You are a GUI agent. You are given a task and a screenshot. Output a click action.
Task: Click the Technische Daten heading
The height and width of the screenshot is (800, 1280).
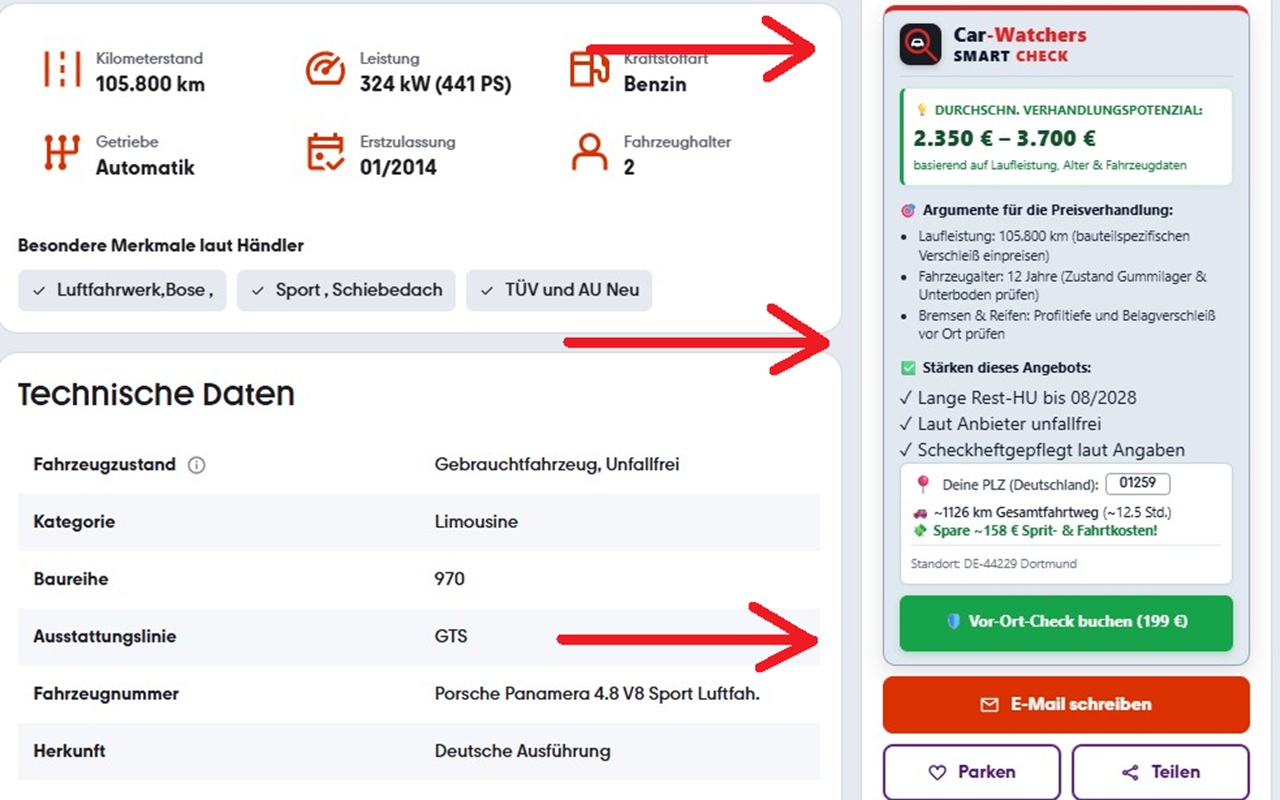tap(156, 394)
